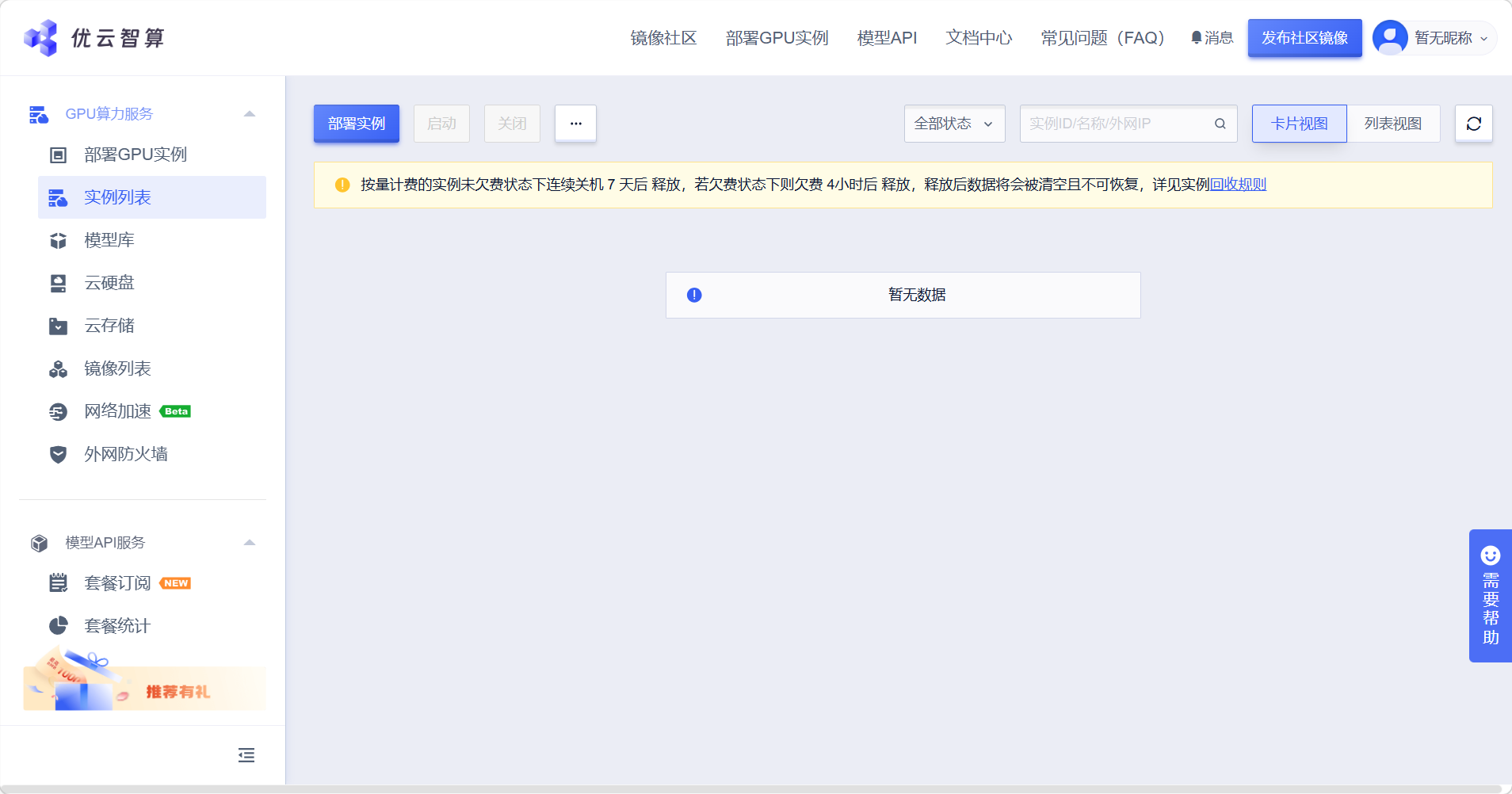The height and width of the screenshot is (794, 1512).
Task: Open the 回收规则 recycling rules link
Action: click(1236, 184)
